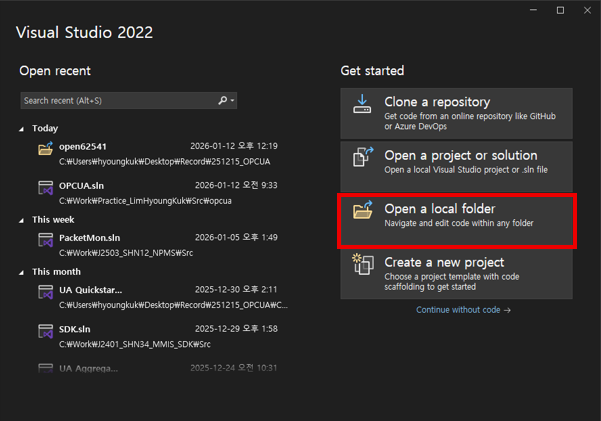Collapse the This week group

(22, 220)
